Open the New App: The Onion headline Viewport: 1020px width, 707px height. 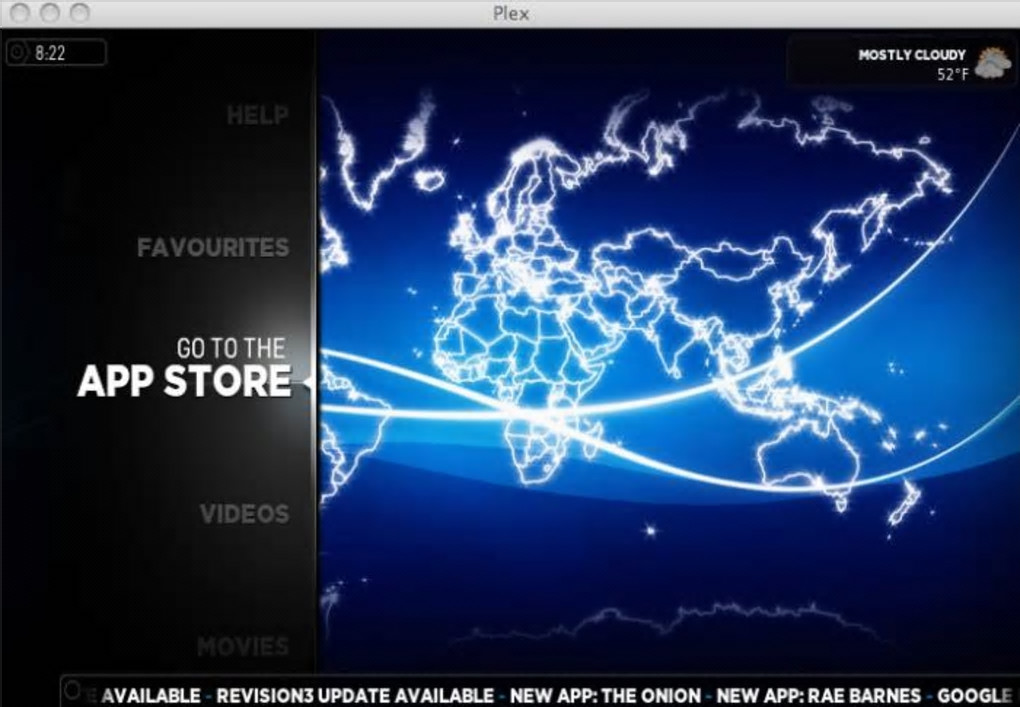[606, 695]
